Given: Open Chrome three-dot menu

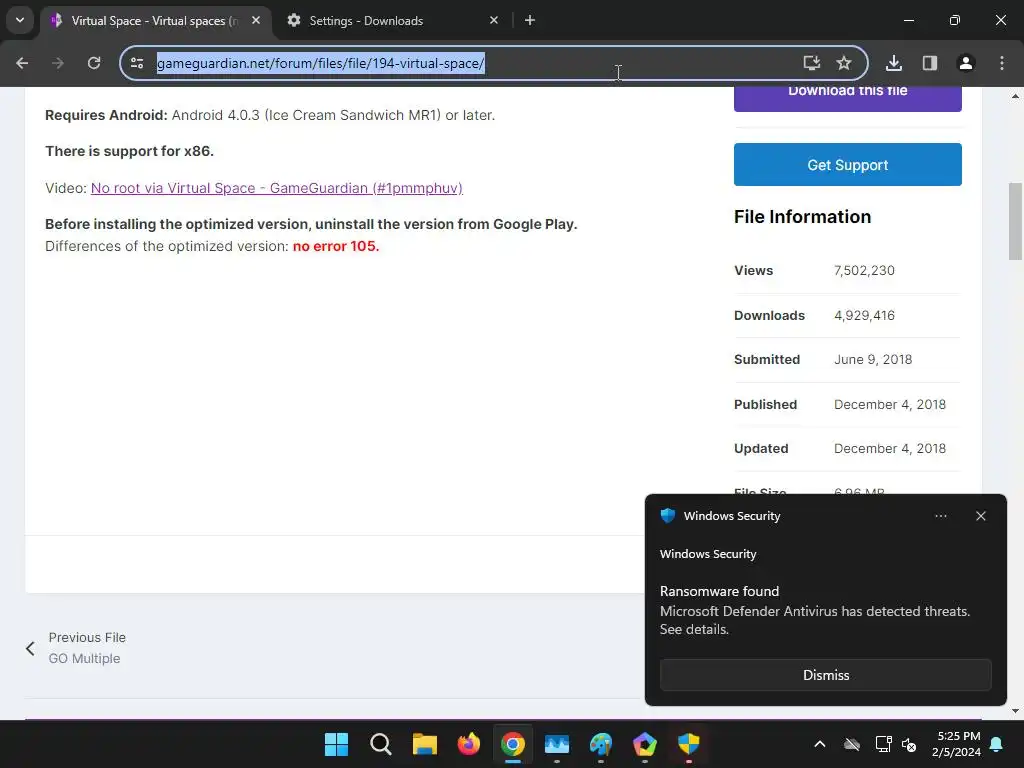Looking at the screenshot, I should click(x=1001, y=63).
